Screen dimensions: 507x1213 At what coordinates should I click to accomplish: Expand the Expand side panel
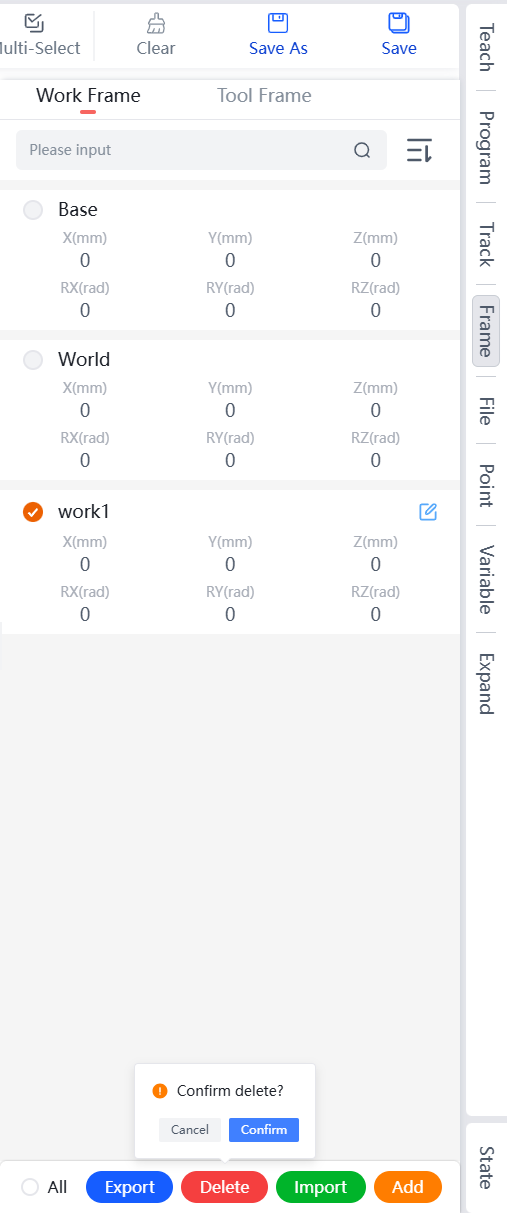click(485, 683)
